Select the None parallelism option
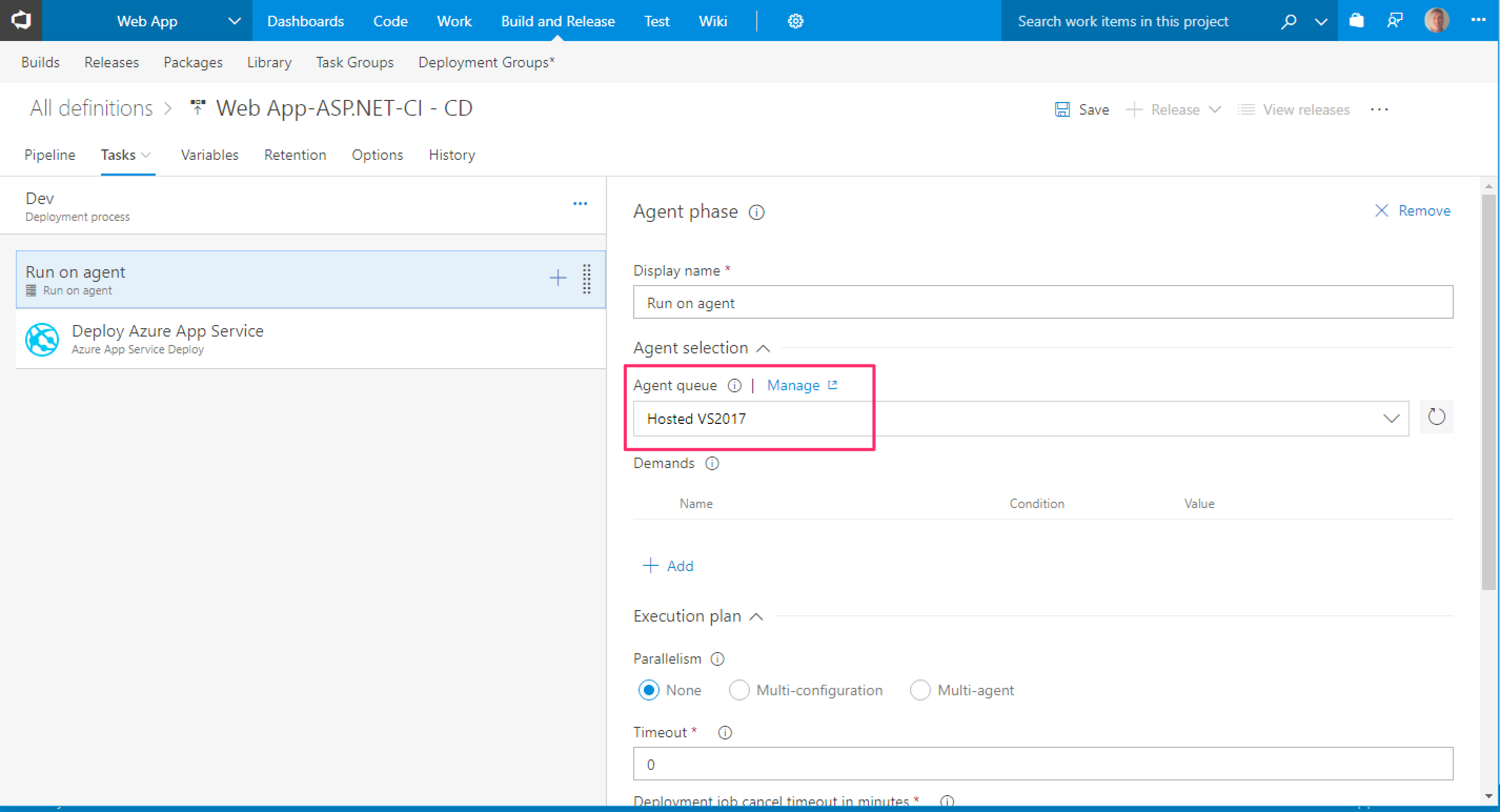The width and height of the screenshot is (1500, 812). click(x=648, y=690)
